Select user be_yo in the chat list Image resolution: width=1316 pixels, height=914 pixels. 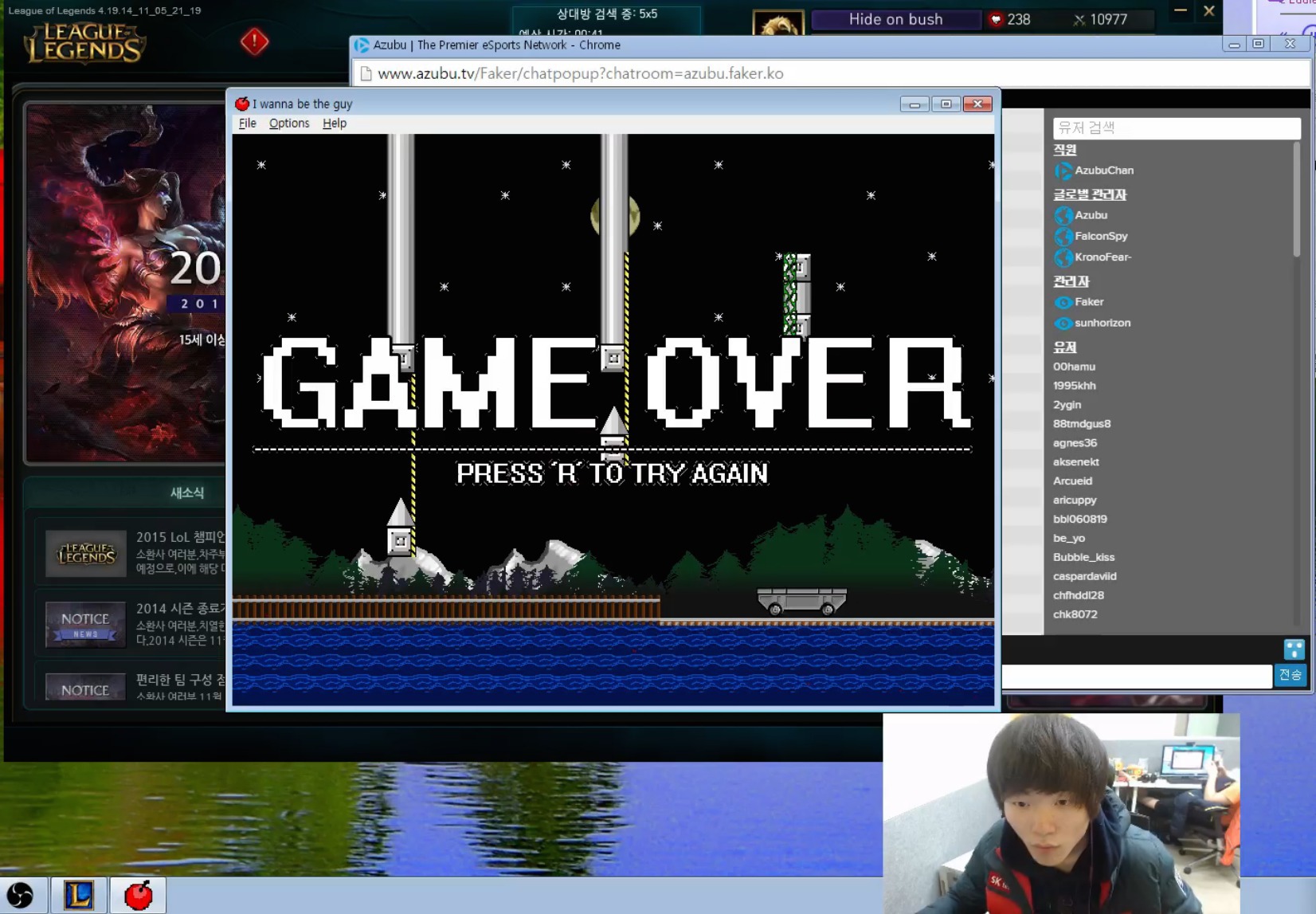[x=1069, y=539]
